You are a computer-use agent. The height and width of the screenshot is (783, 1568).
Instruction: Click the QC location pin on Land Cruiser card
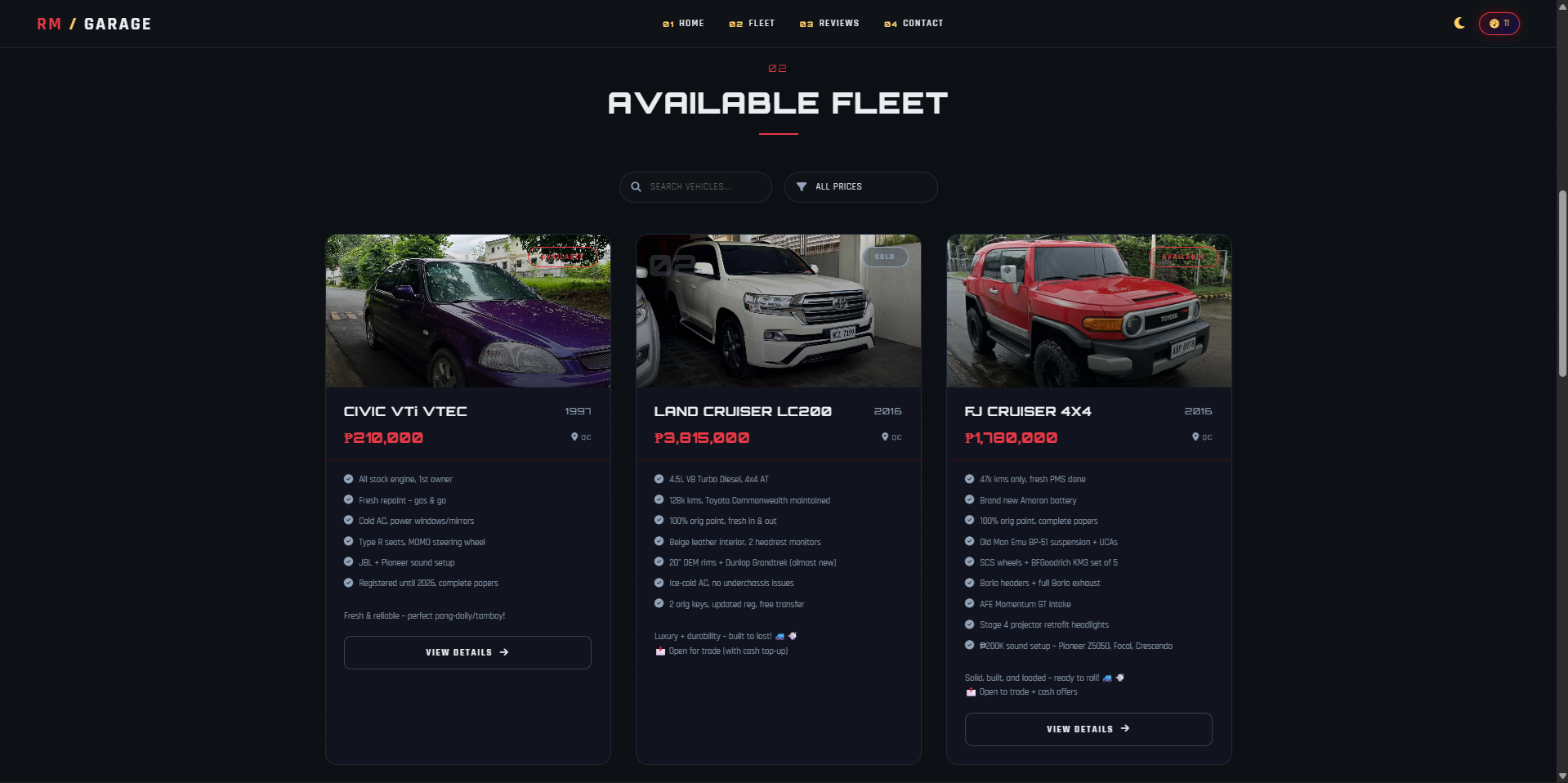(887, 437)
